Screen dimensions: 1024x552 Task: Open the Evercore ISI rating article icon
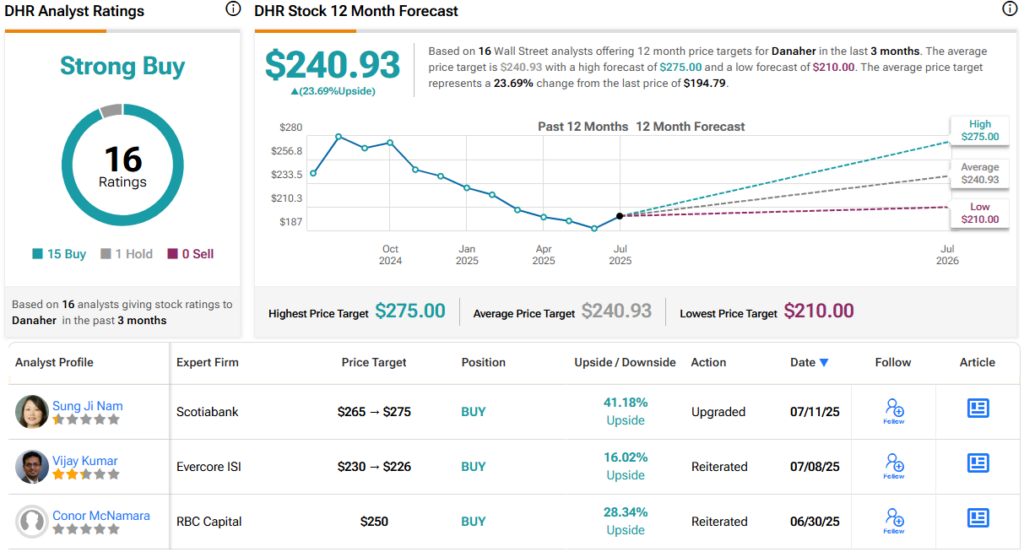click(978, 463)
